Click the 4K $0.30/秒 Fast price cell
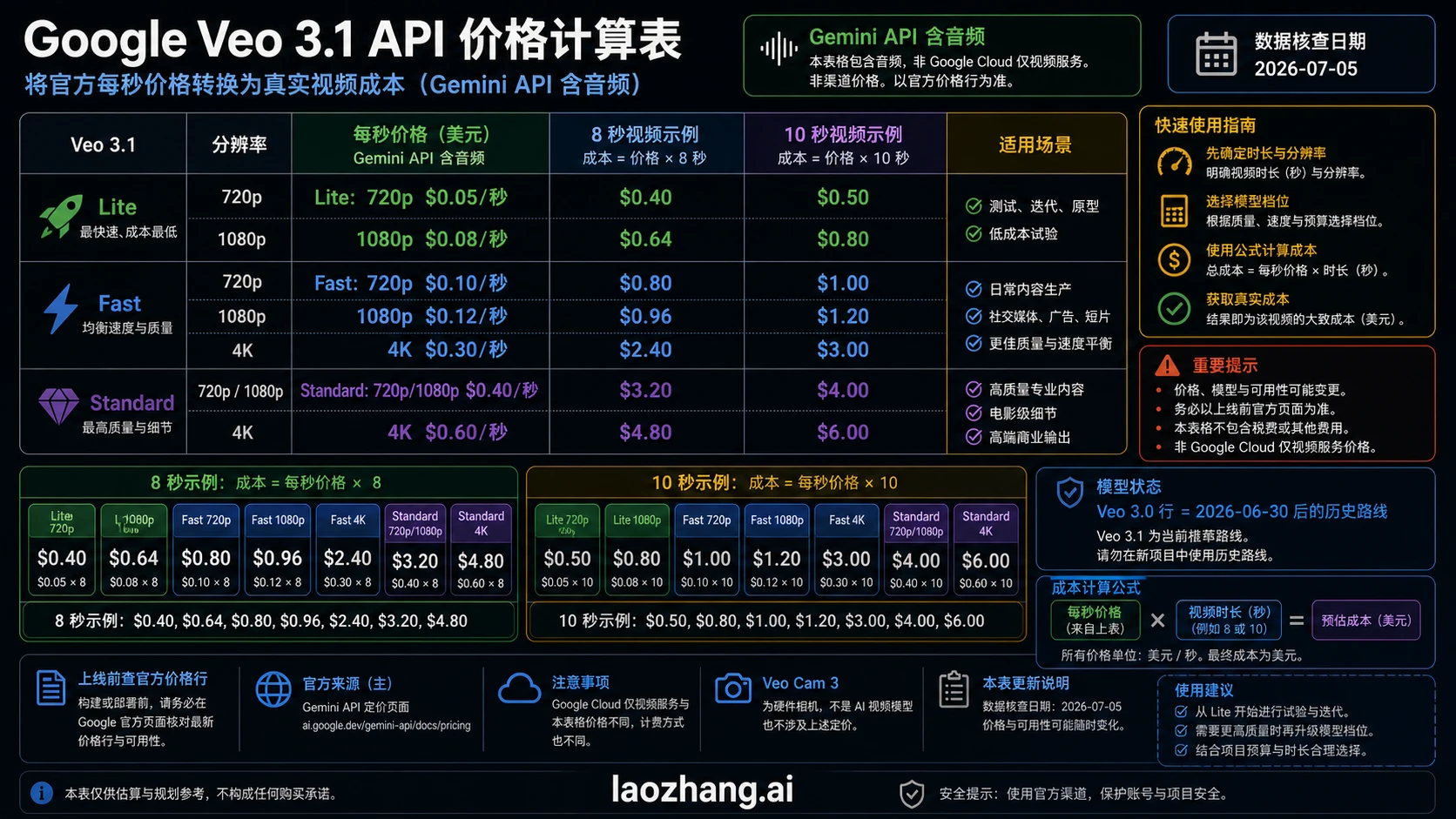 (x=421, y=350)
